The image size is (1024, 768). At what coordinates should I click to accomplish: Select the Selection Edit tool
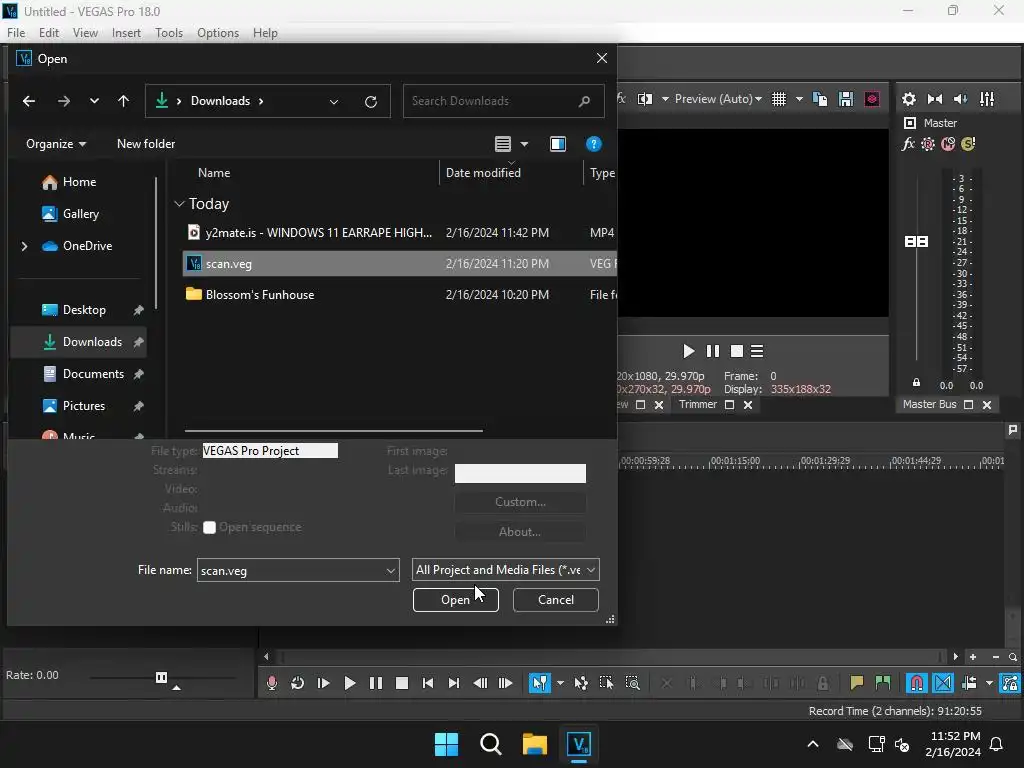(x=606, y=683)
